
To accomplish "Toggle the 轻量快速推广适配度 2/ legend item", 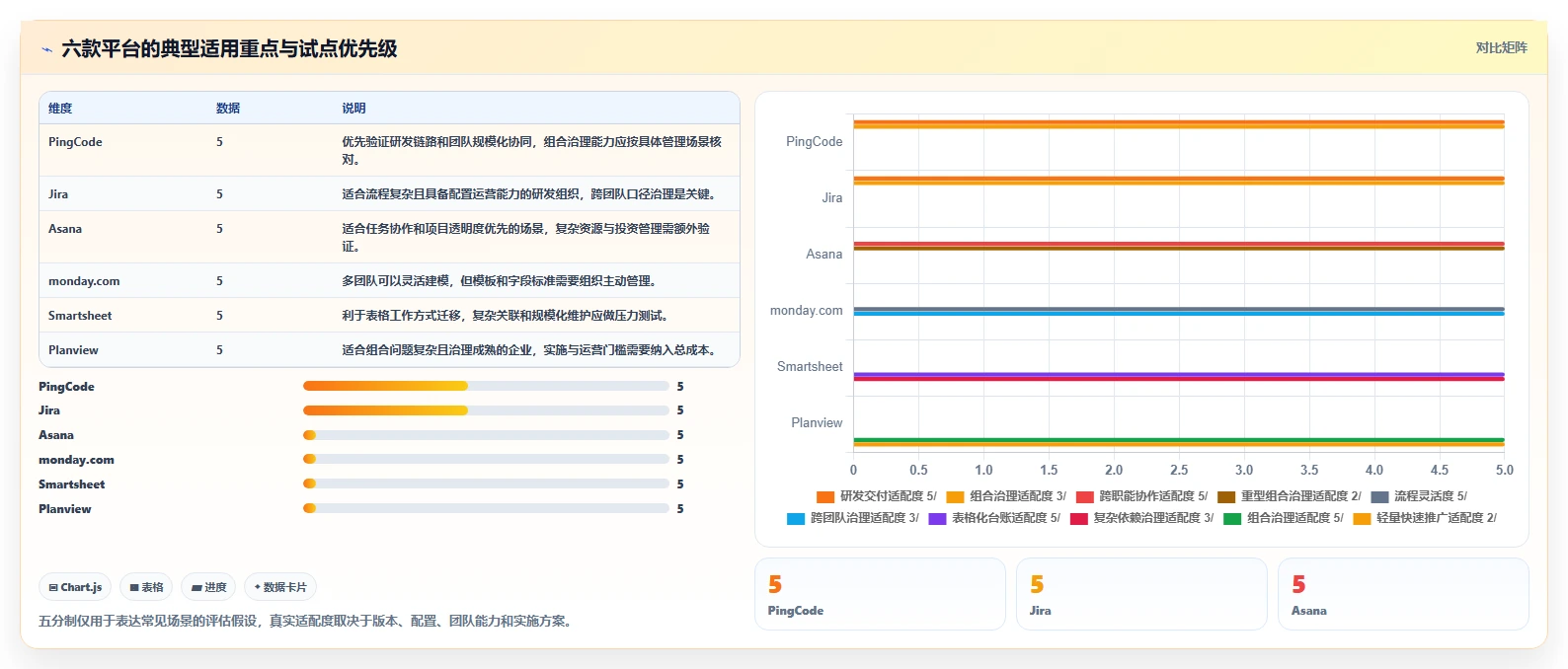I will 1424,518.
